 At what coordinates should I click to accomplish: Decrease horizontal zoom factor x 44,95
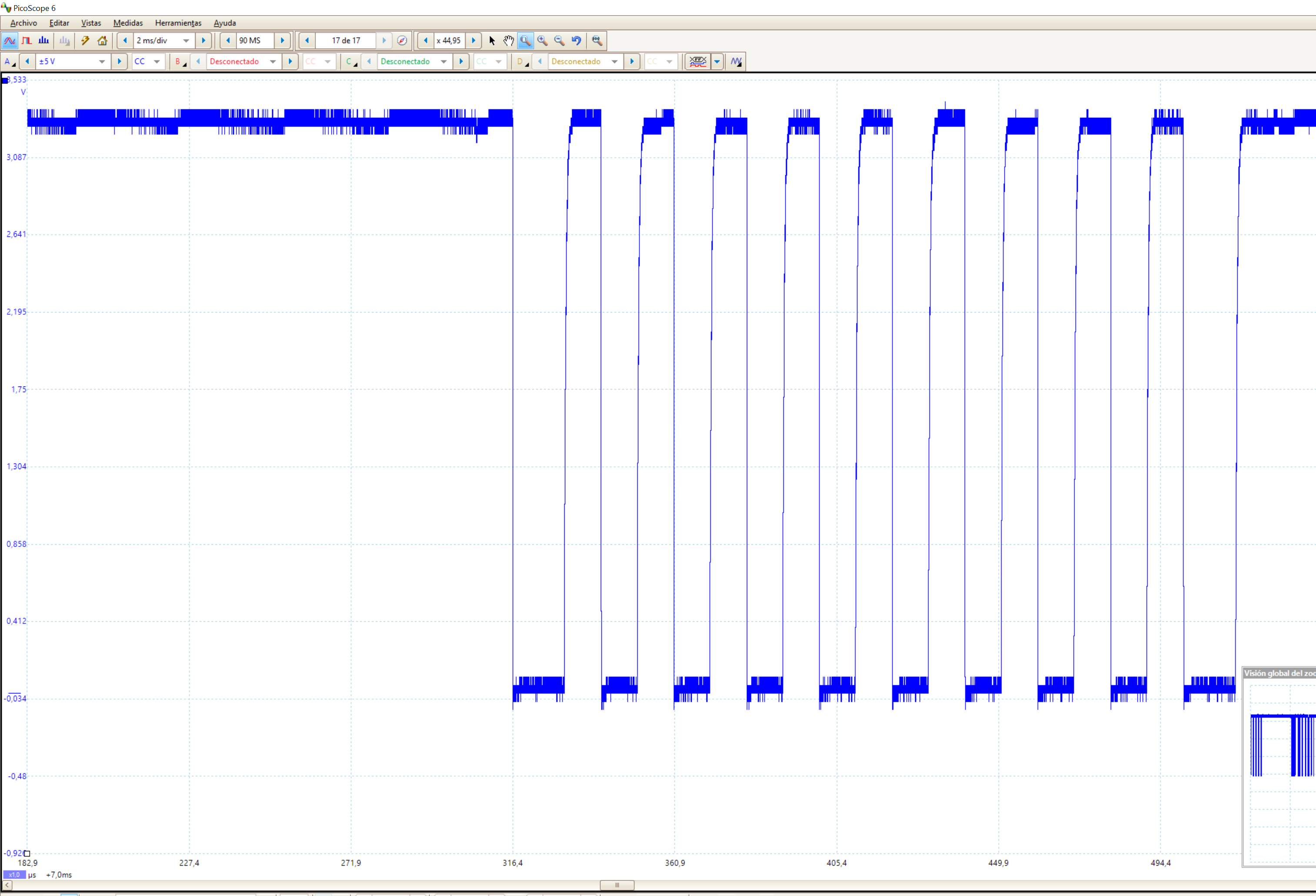[x=426, y=41]
